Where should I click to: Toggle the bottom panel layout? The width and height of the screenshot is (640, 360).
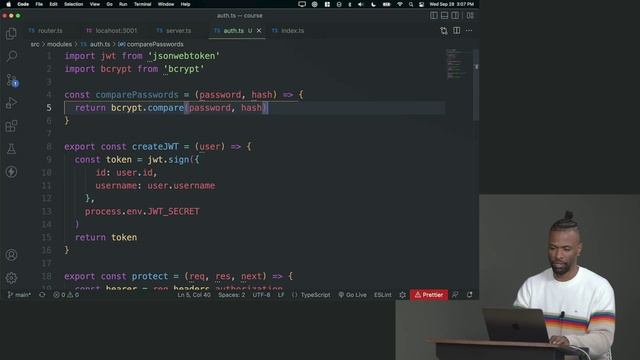coord(444,16)
